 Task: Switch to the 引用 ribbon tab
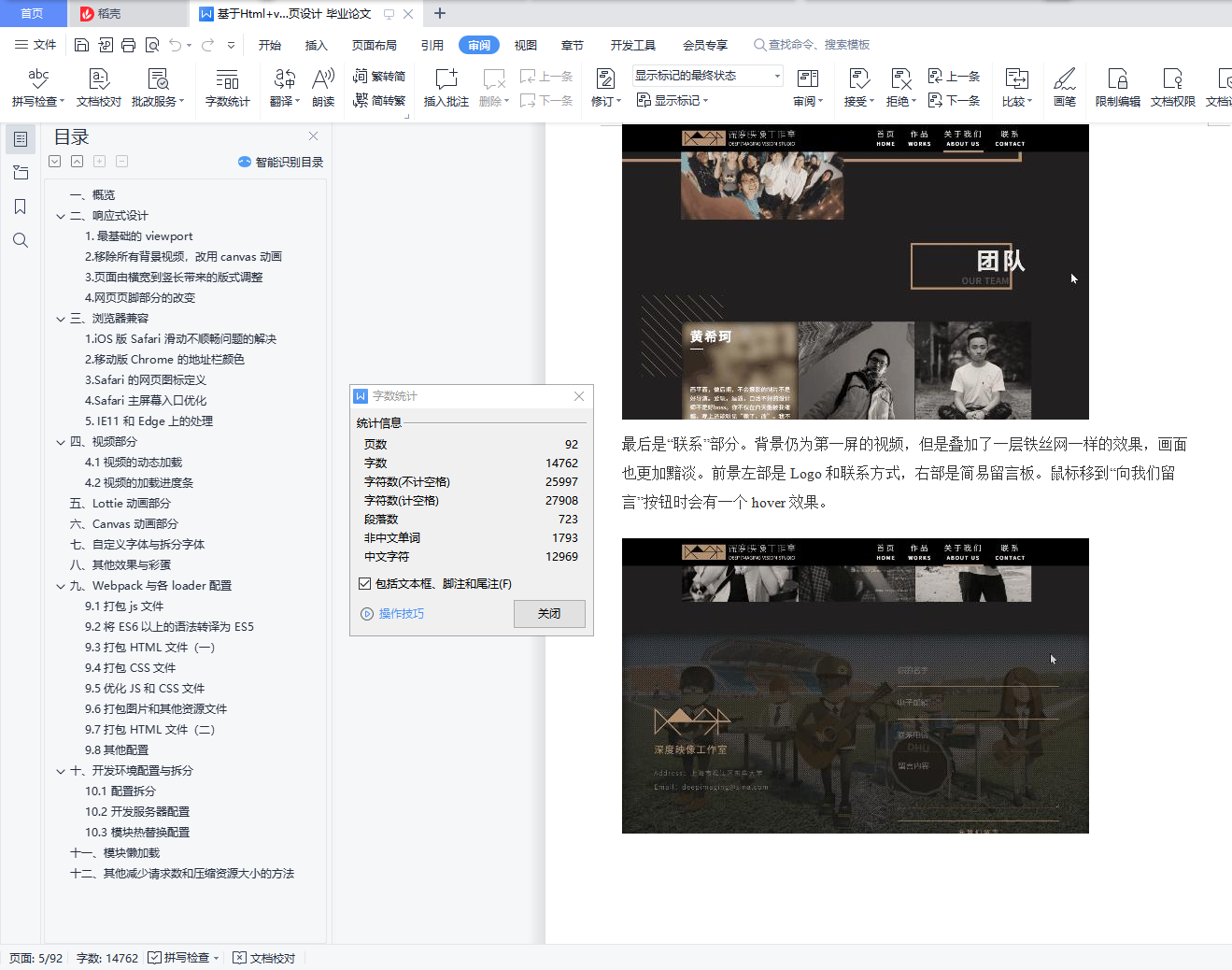pos(432,45)
